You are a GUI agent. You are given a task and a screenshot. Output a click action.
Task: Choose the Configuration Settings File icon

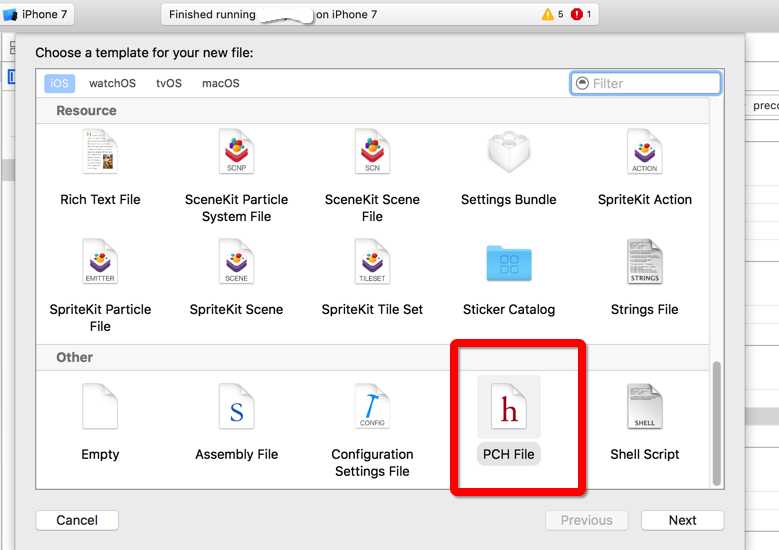(372, 406)
